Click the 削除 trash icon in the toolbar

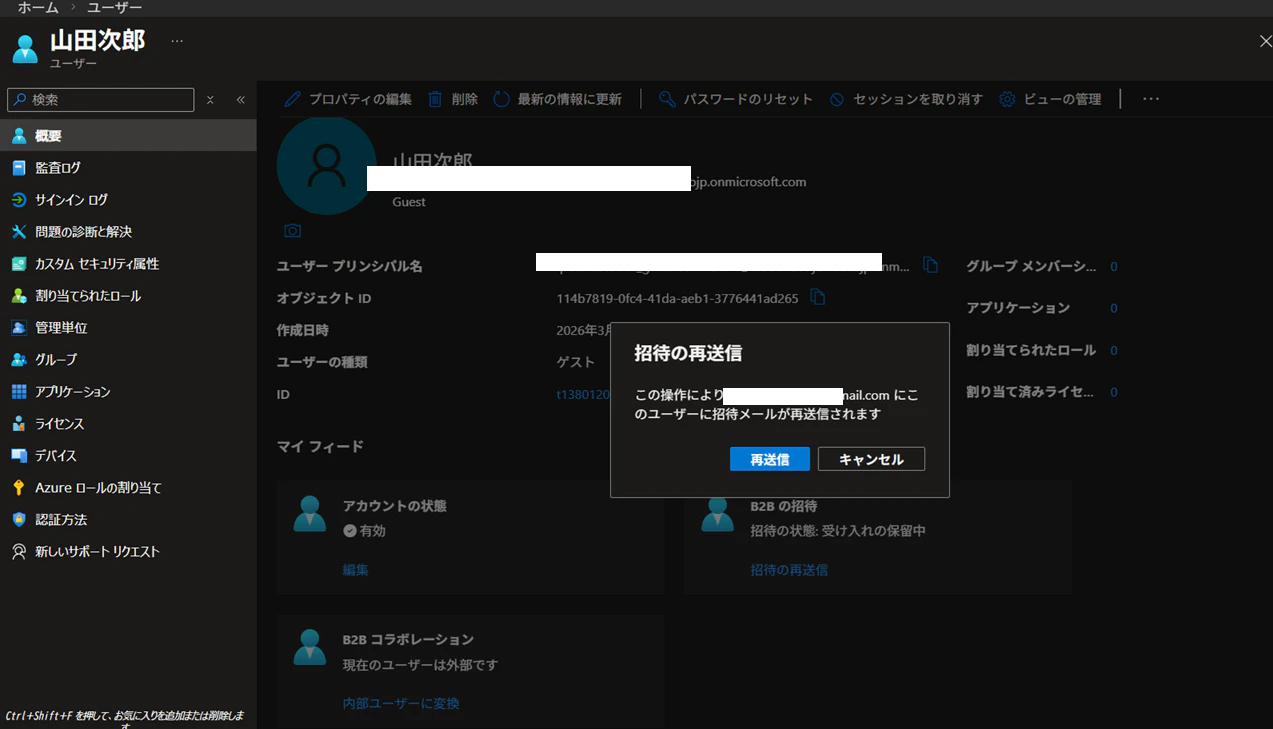point(435,99)
